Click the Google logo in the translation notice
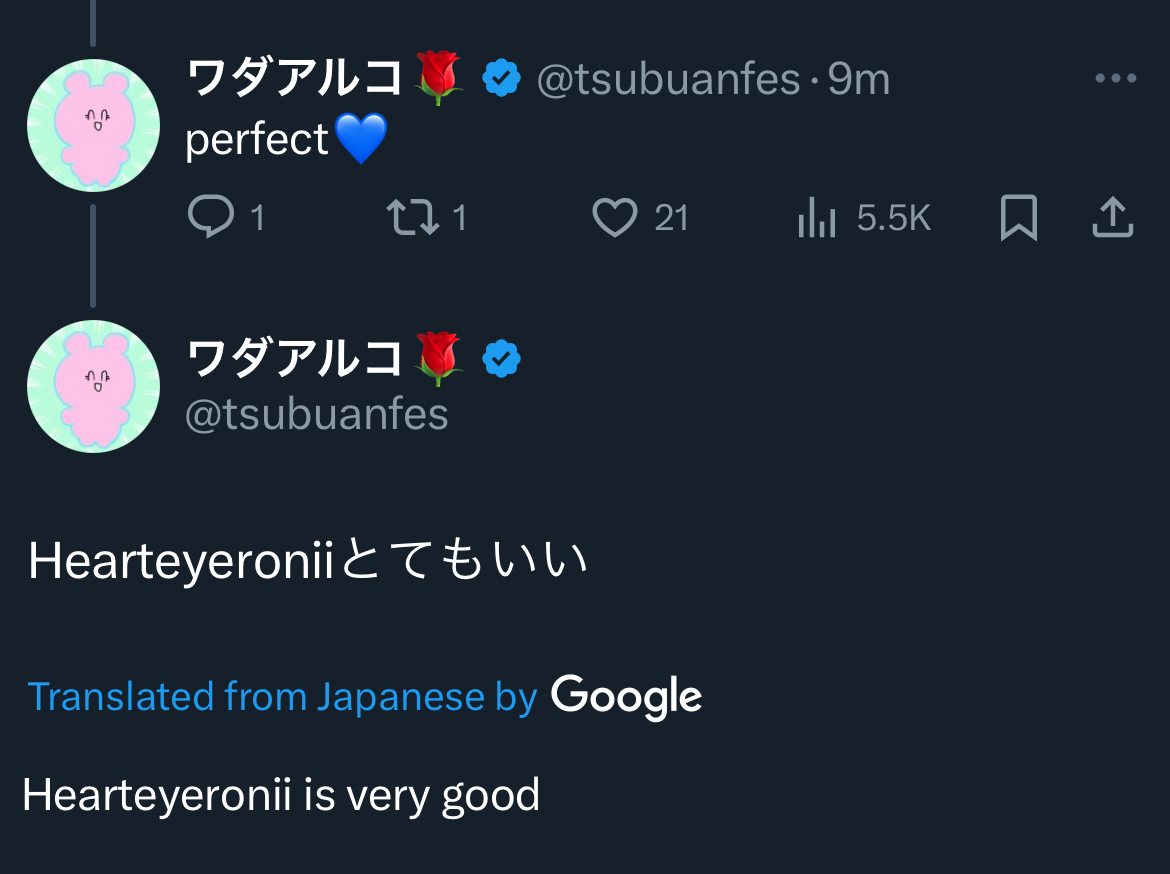 (x=626, y=697)
